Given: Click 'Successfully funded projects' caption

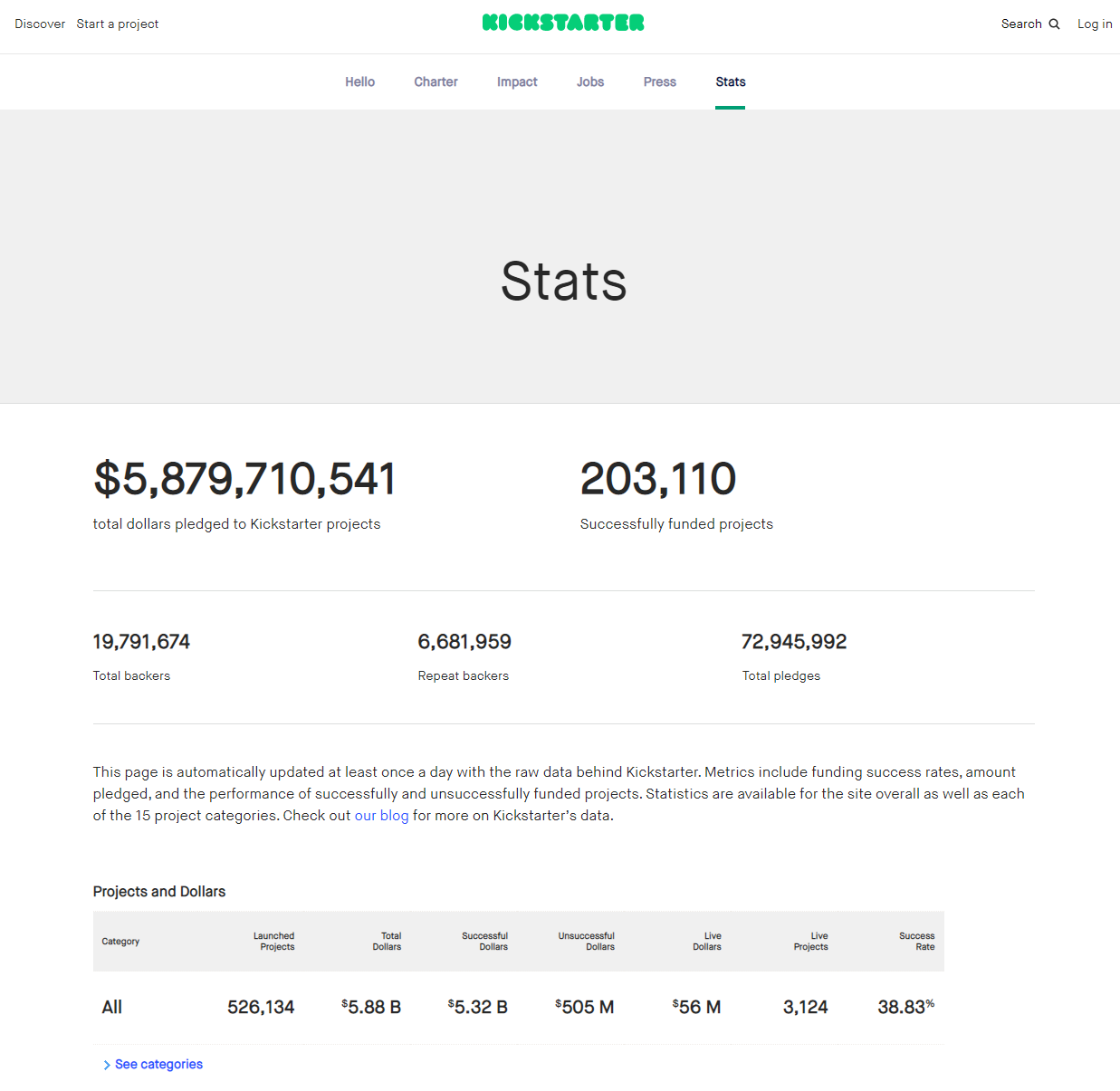Looking at the screenshot, I should [x=676, y=524].
